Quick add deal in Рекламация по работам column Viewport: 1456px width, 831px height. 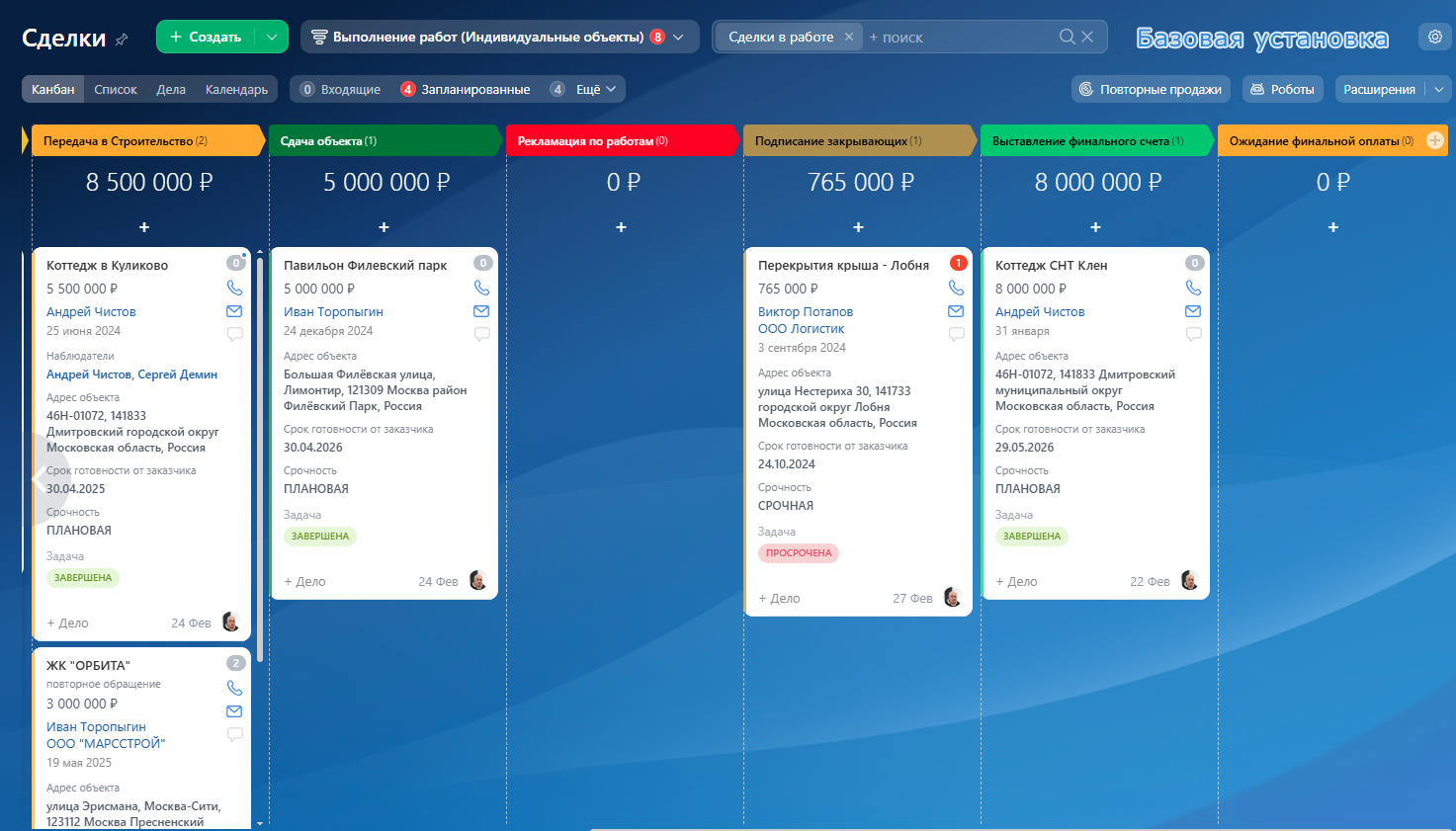[621, 227]
